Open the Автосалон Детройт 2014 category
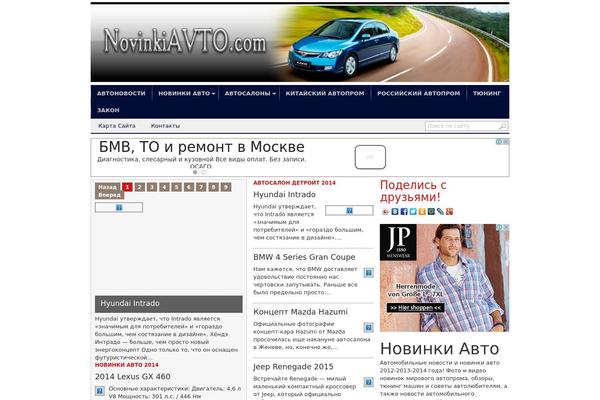 (x=294, y=183)
